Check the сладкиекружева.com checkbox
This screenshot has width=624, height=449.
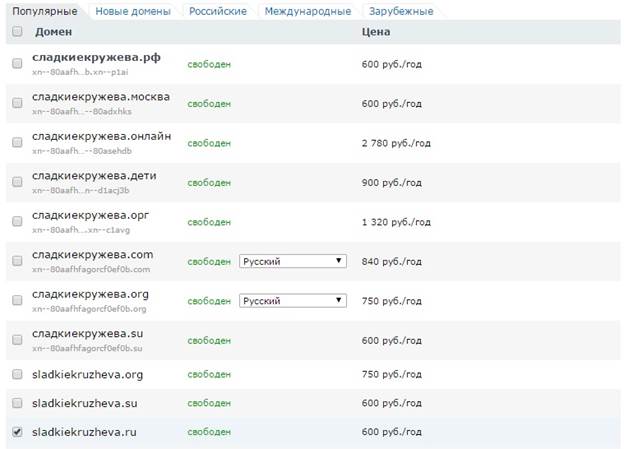pyautogui.click(x=17, y=261)
